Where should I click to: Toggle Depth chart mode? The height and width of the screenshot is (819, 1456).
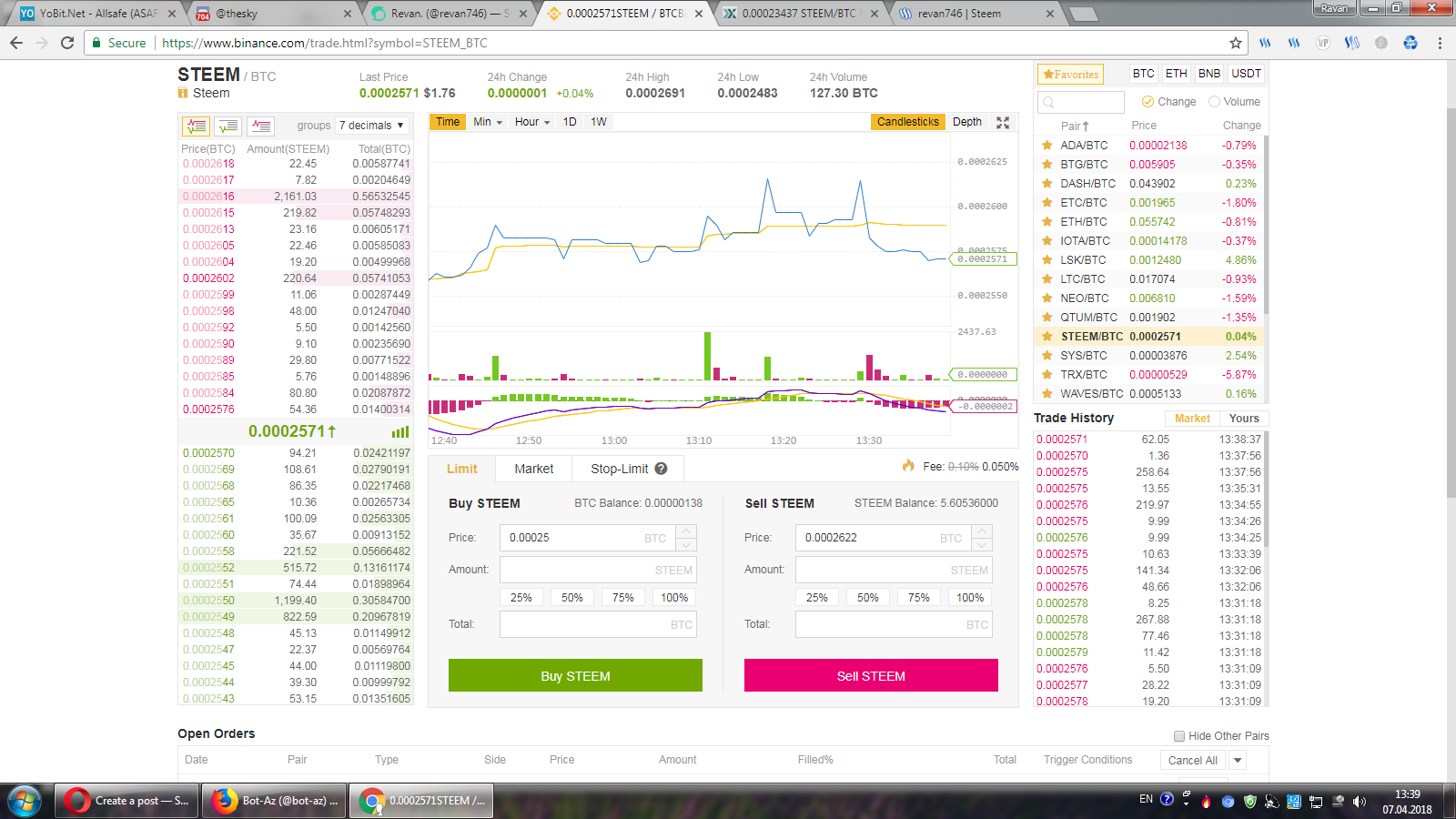pyautogui.click(x=967, y=122)
